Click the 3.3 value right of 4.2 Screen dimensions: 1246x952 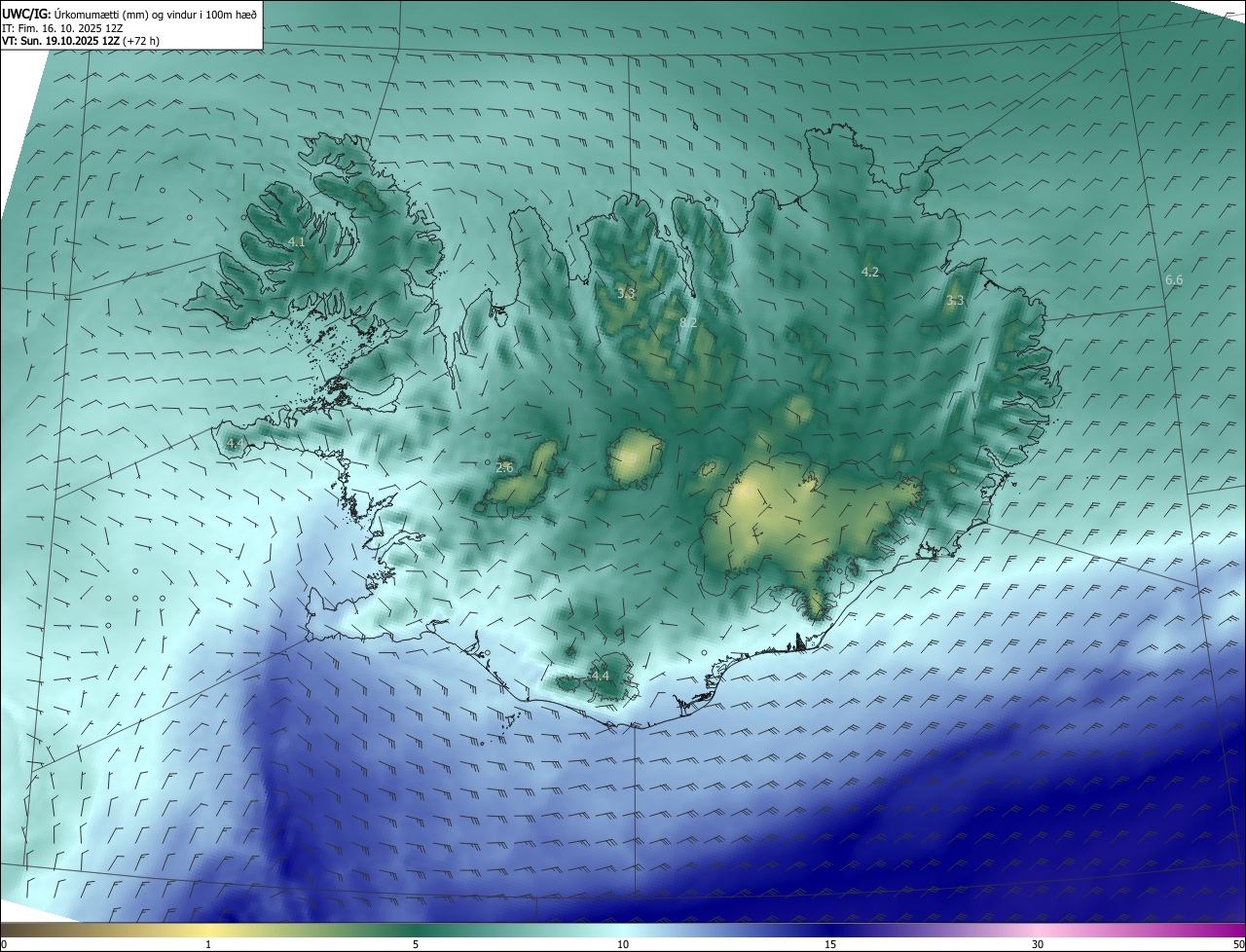pos(955,301)
